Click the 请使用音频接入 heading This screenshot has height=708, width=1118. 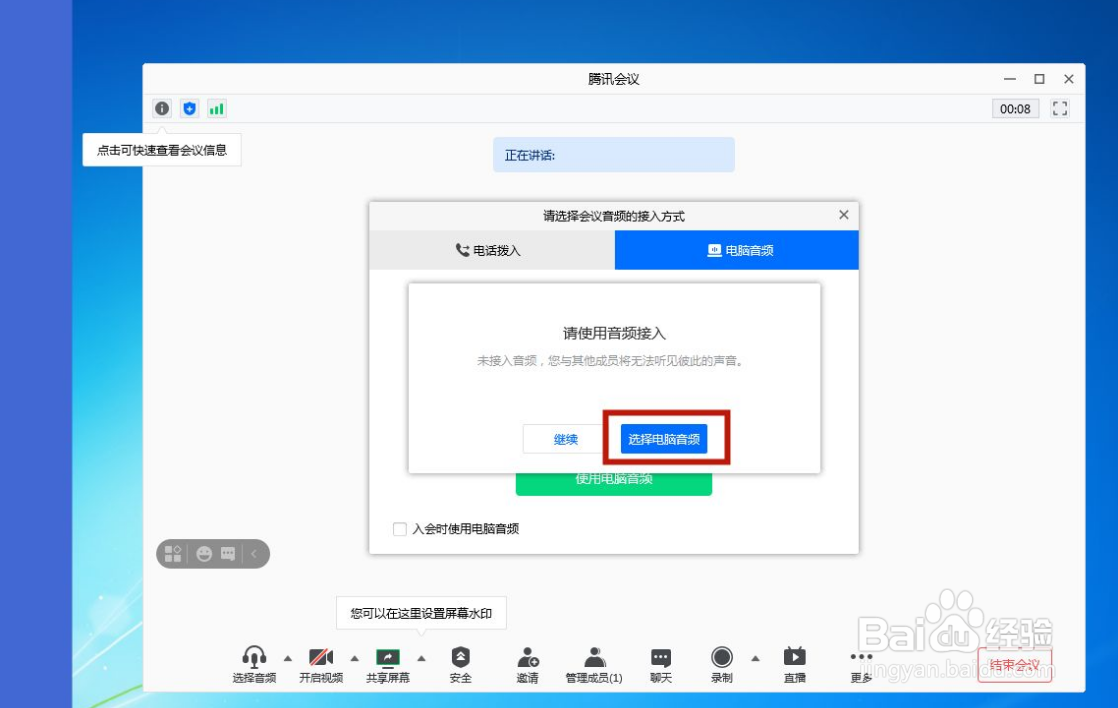pyautogui.click(x=614, y=333)
